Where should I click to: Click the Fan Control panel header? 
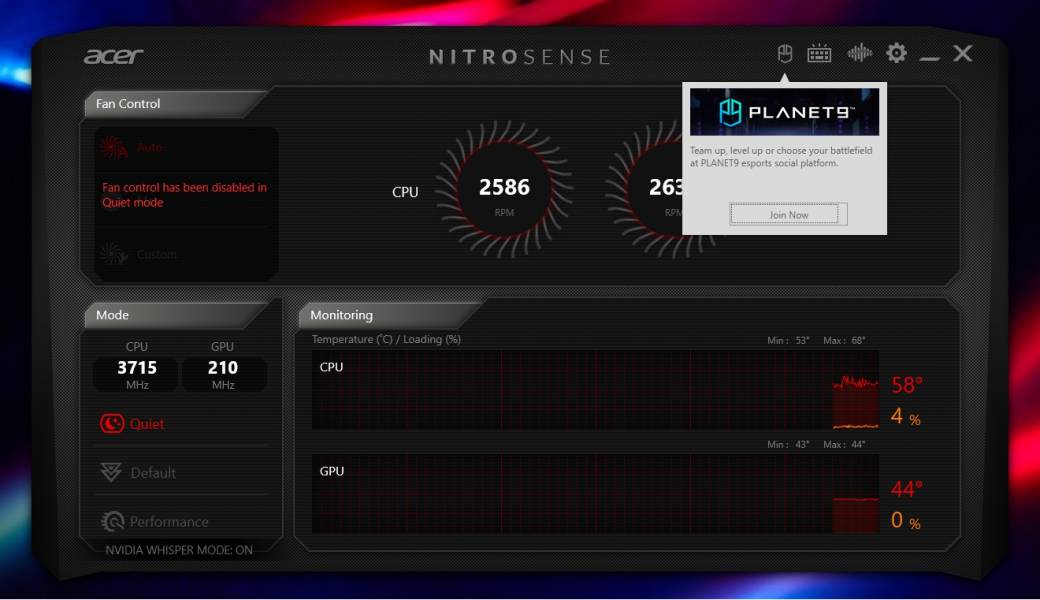[174, 103]
